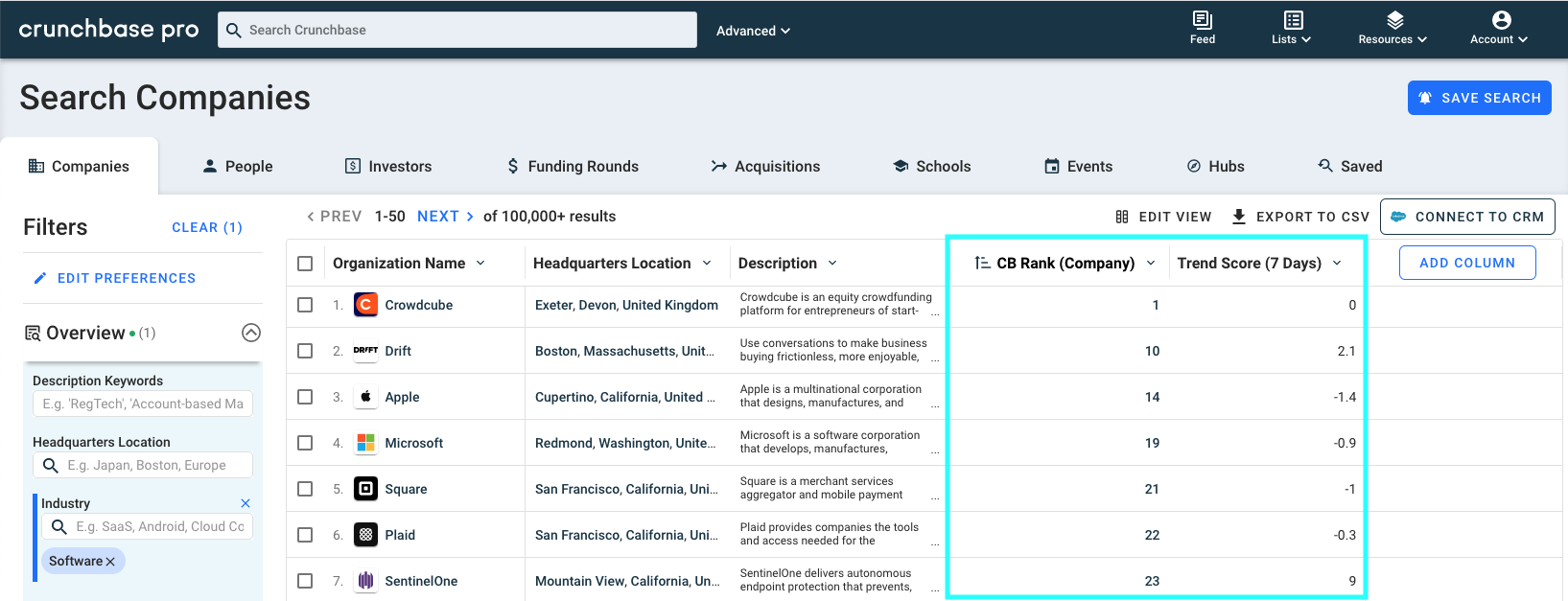Screen dimensions: 1568x601
Task: Open the Events tab
Action: pos(1079,166)
